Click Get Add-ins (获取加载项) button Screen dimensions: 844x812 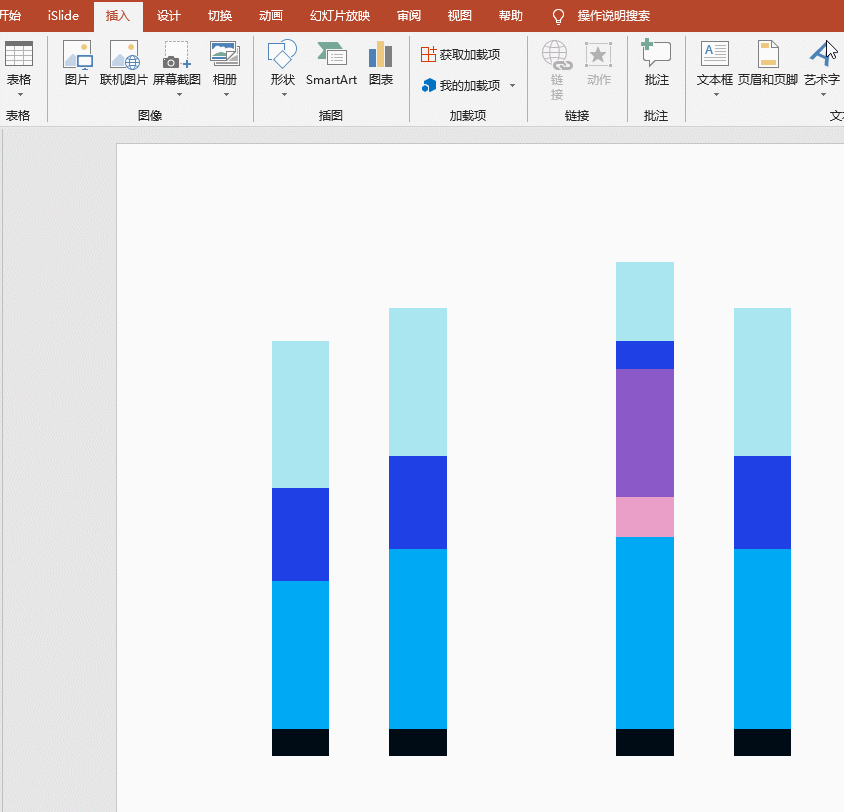461,55
